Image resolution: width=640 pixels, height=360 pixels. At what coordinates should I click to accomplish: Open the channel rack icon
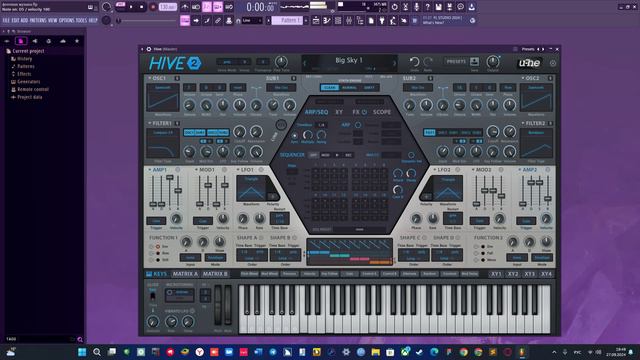tap(338, 20)
